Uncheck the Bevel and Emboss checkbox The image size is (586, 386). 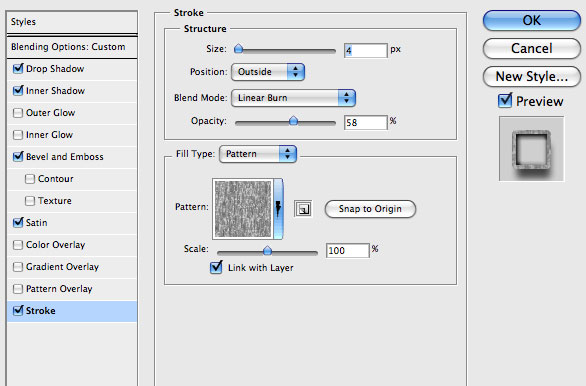(x=18, y=156)
